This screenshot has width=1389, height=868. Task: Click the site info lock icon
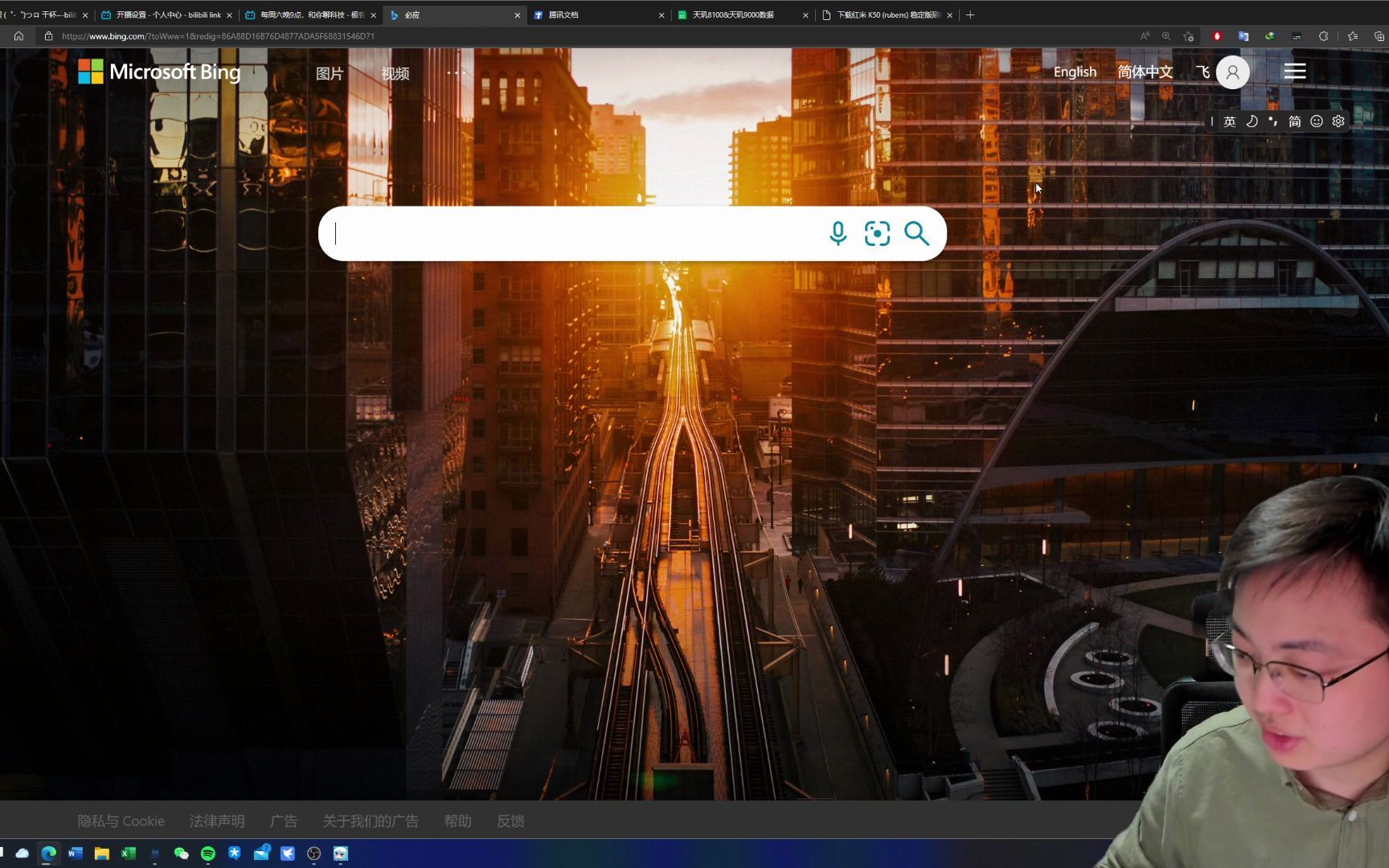pyautogui.click(x=48, y=36)
